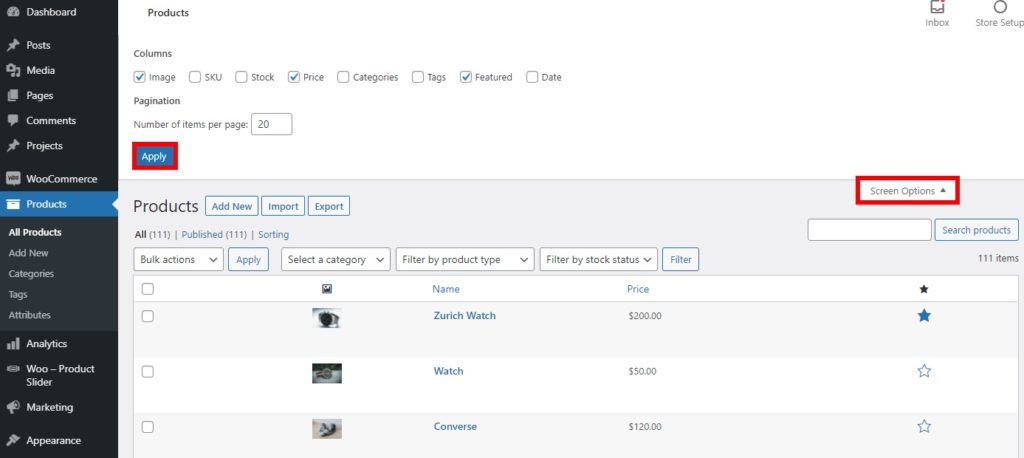Open Attributes submenu item
The height and width of the screenshot is (458, 1024).
tap(29, 315)
